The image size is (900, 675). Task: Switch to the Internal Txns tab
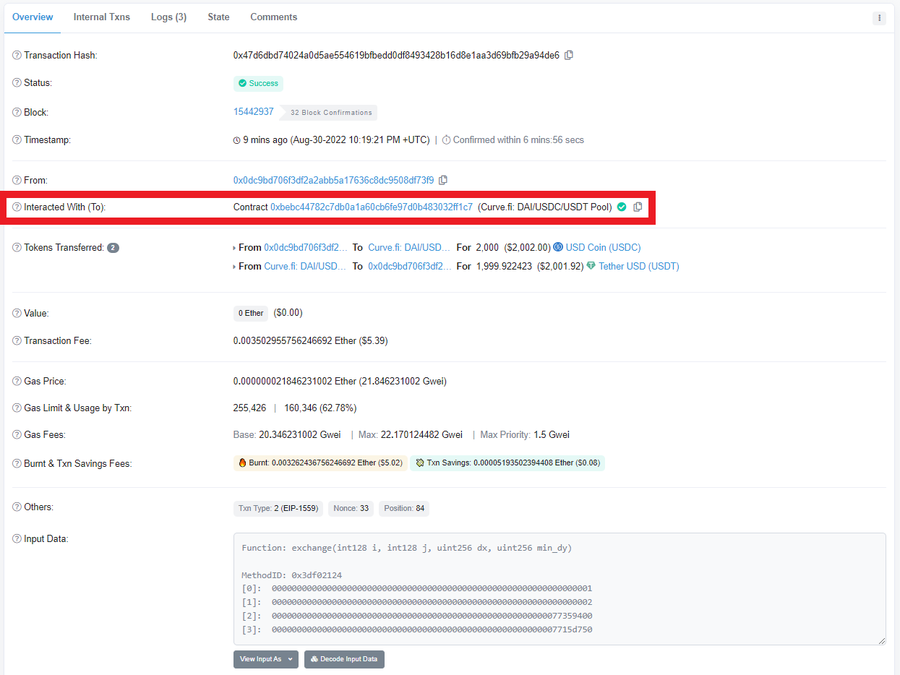pyautogui.click(x=101, y=17)
